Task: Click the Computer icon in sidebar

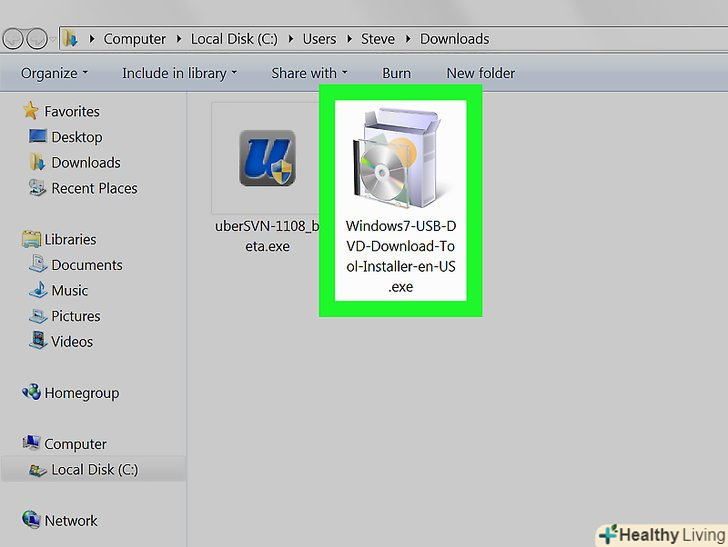Action: pos(31,443)
